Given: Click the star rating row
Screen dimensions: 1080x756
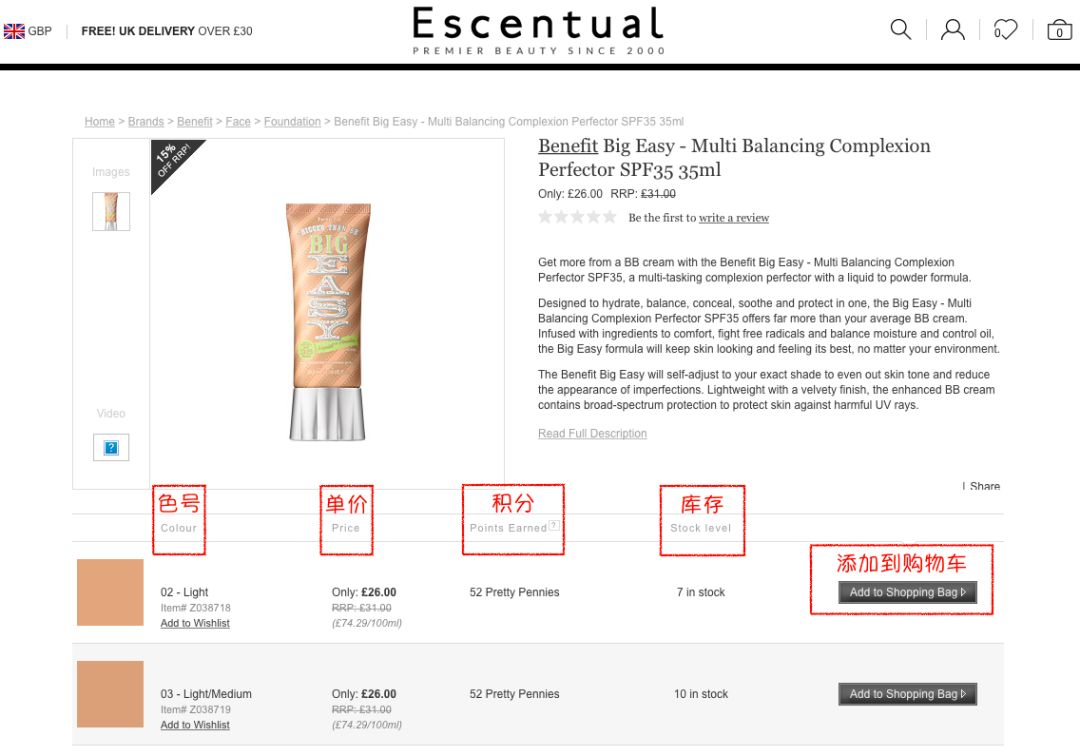Looking at the screenshot, I should click(577, 217).
